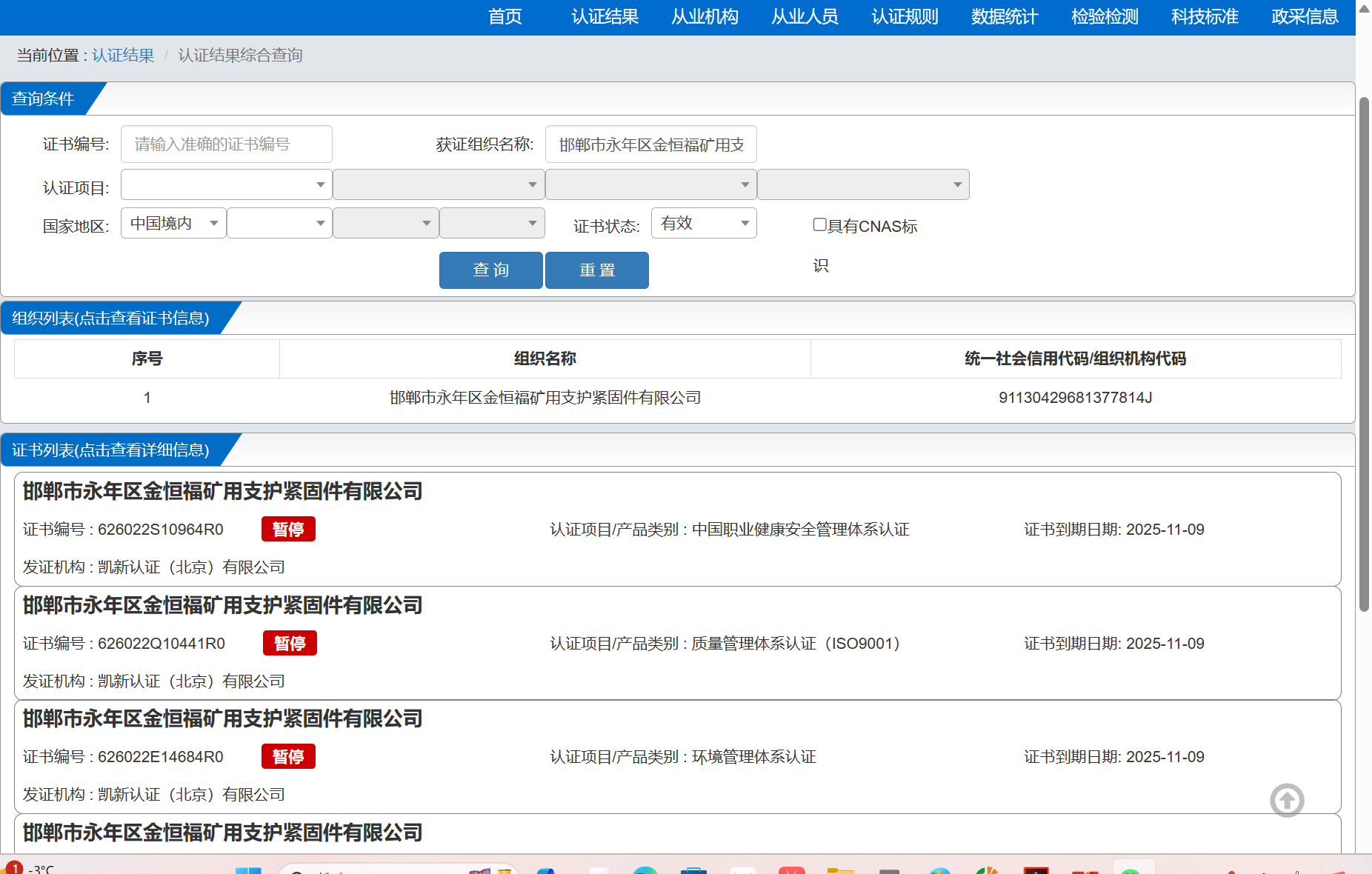This screenshot has width=1372, height=874.
Task: Open certificate 626022Q10441R0 details
Action: click(x=678, y=643)
